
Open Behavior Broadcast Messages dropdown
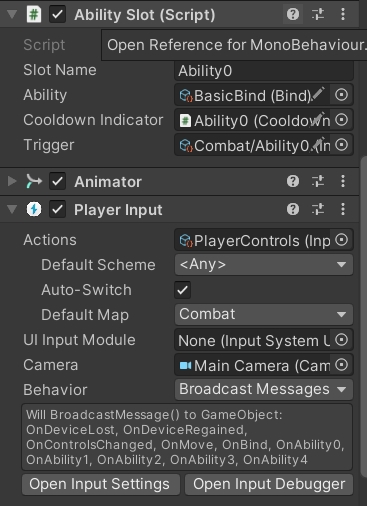tap(264, 389)
